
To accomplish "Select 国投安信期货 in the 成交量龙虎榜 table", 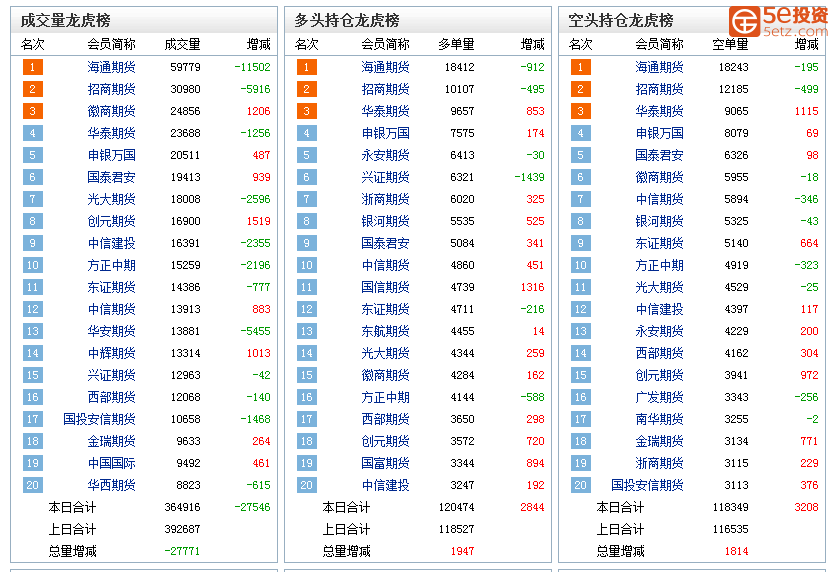I will [99, 419].
